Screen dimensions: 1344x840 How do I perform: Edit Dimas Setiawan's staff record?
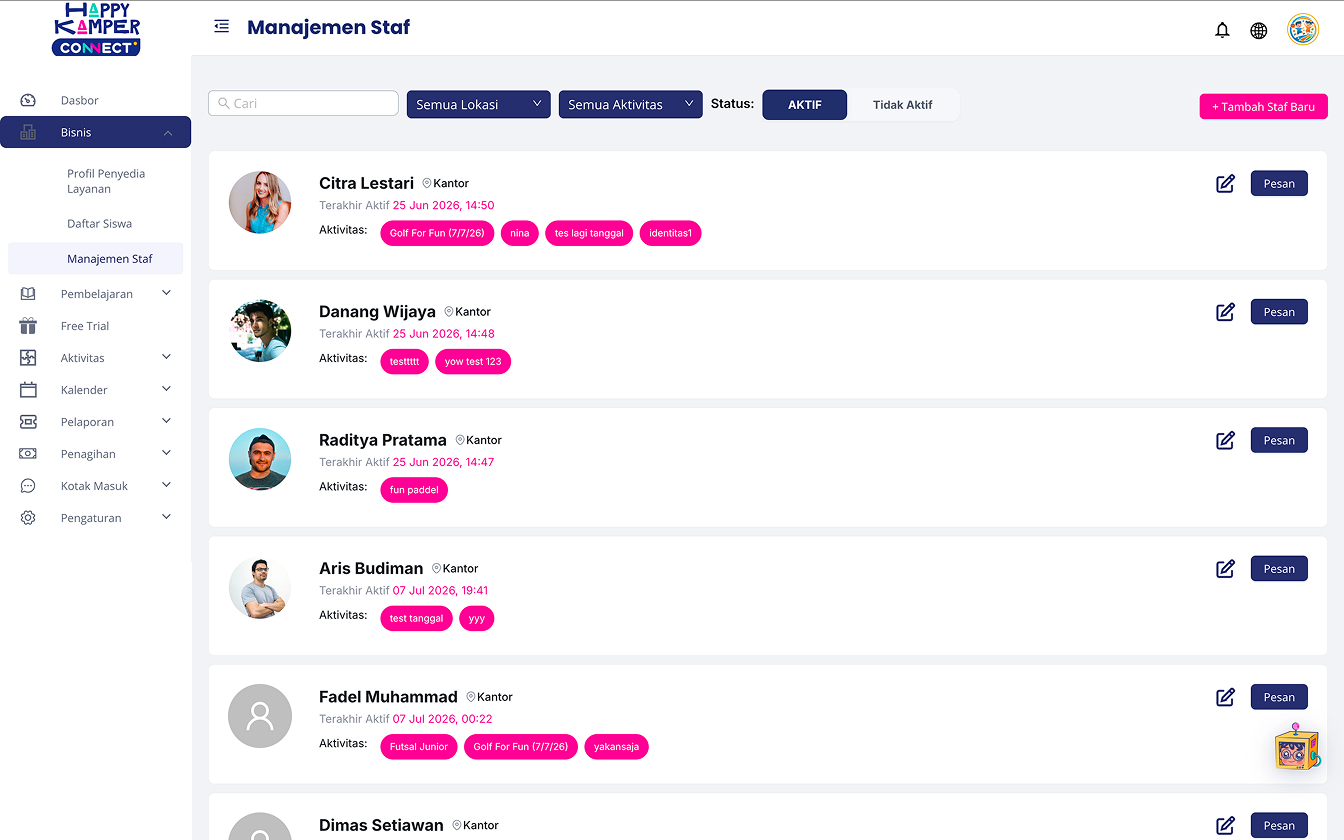pos(1225,826)
